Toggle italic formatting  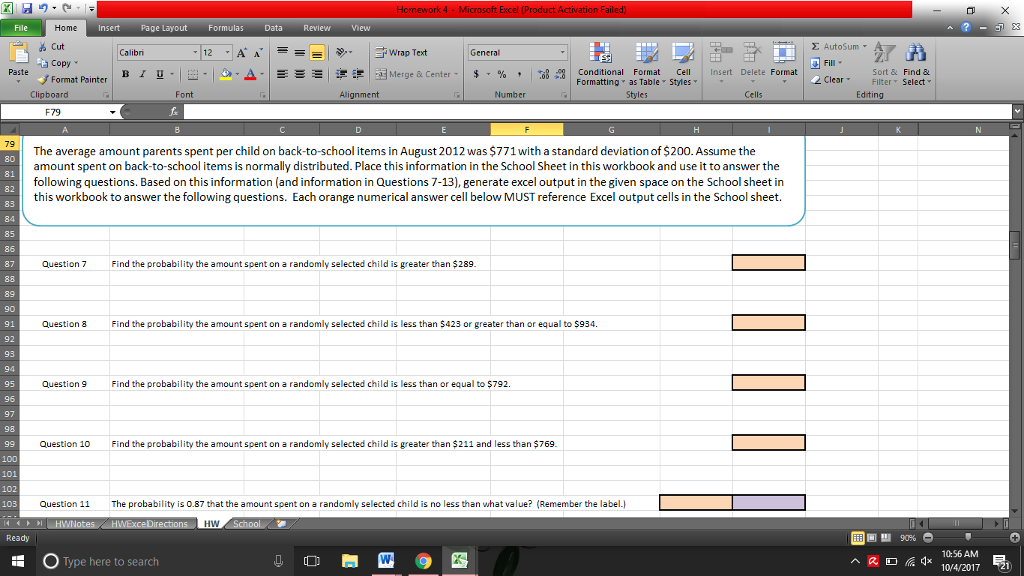(140, 74)
